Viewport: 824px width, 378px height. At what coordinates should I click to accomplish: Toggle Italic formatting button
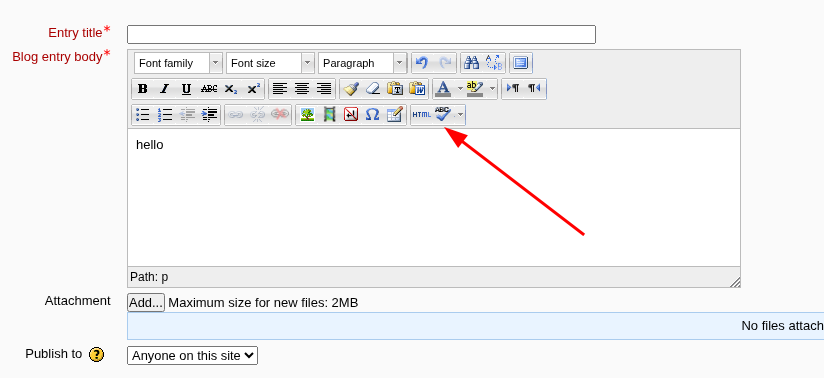[164, 89]
